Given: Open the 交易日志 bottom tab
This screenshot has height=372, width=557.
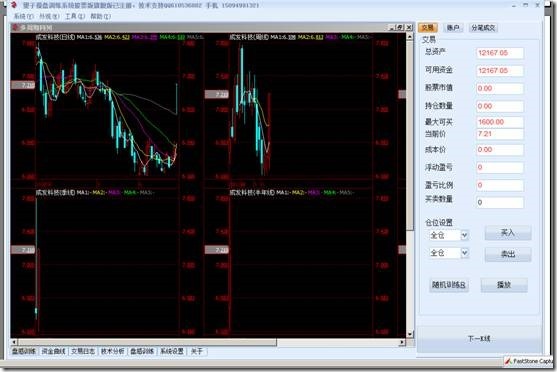Looking at the screenshot, I should coord(83,351).
